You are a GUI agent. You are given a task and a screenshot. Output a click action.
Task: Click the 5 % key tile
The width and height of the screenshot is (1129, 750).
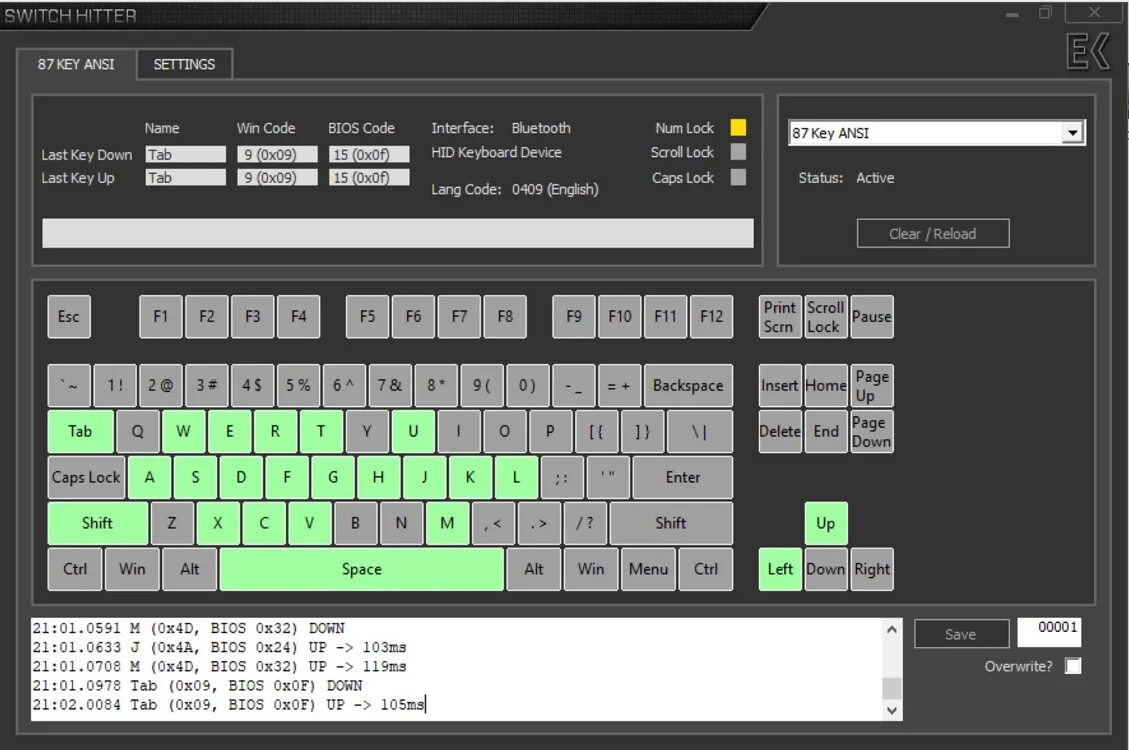point(298,386)
